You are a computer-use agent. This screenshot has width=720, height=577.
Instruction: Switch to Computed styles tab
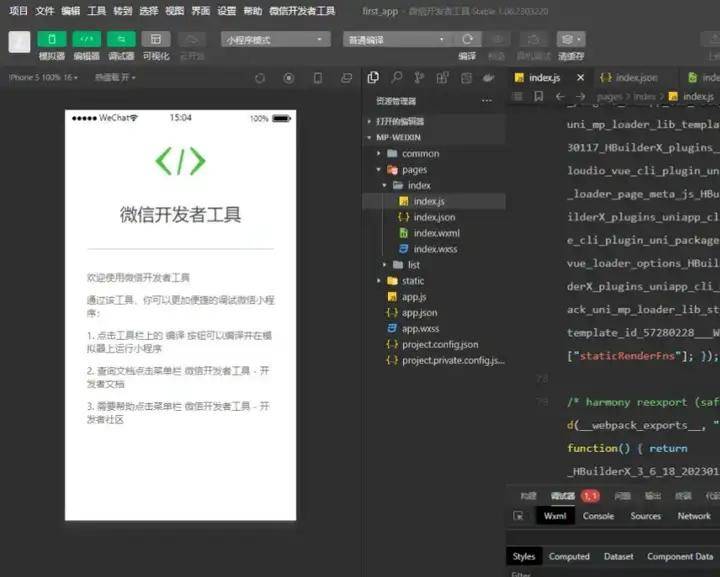click(x=569, y=556)
